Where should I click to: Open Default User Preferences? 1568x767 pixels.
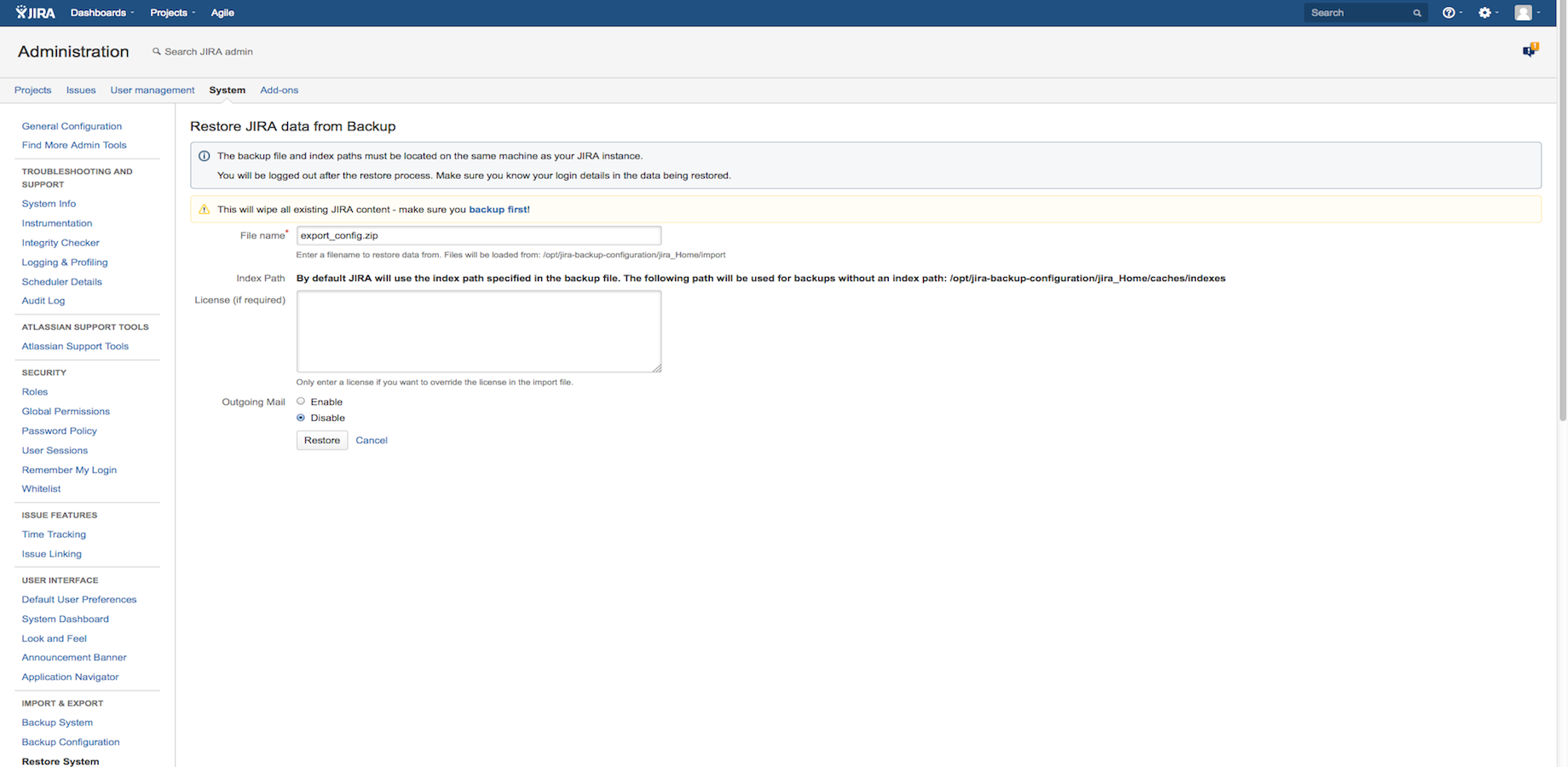(79, 600)
